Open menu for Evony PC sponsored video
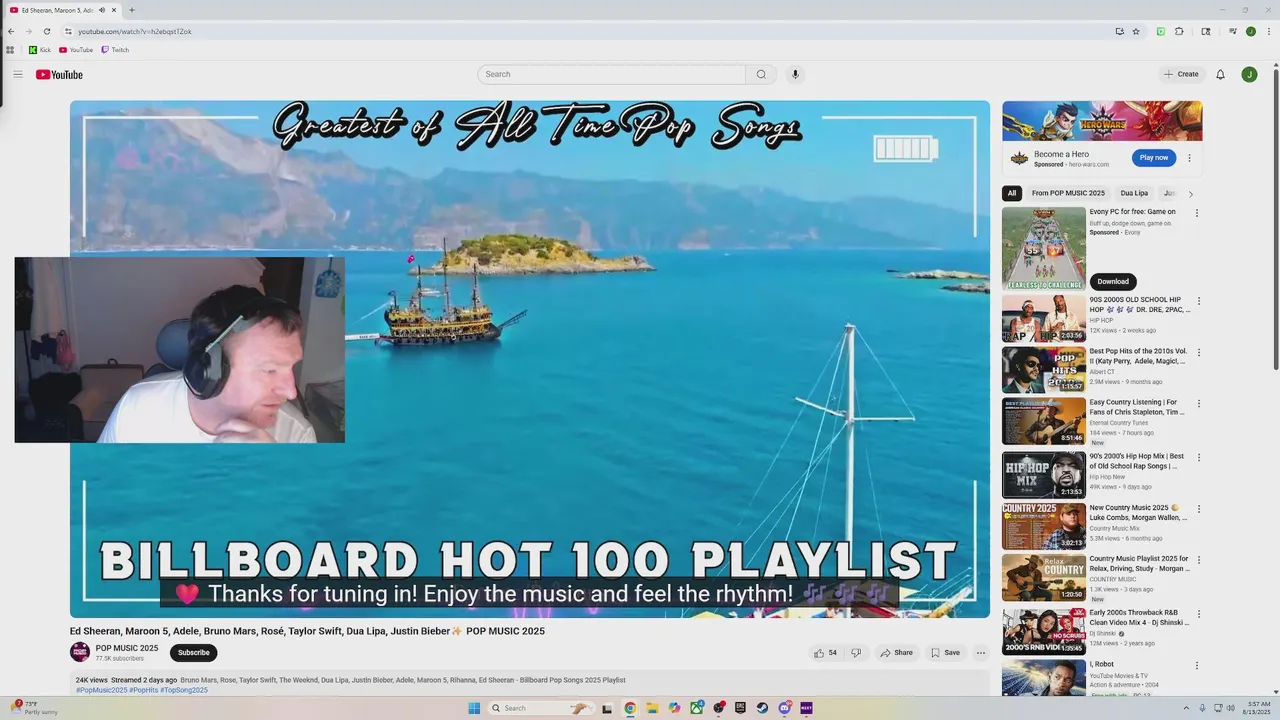The height and width of the screenshot is (720, 1280). click(x=1196, y=213)
